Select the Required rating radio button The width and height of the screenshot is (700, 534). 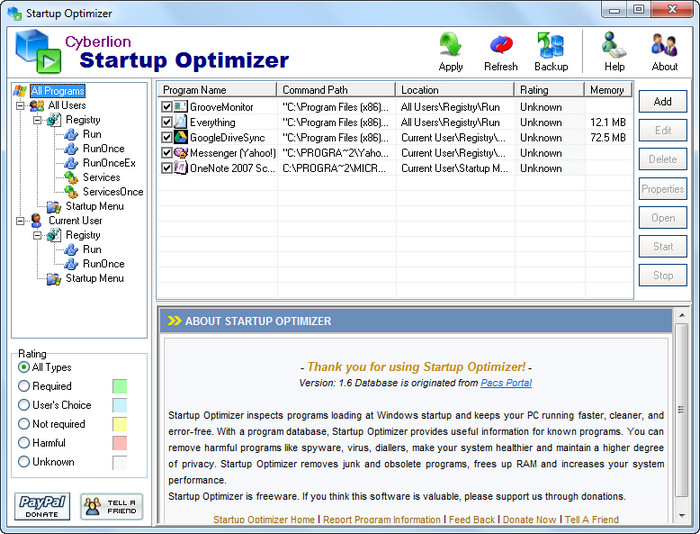click(x=24, y=386)
